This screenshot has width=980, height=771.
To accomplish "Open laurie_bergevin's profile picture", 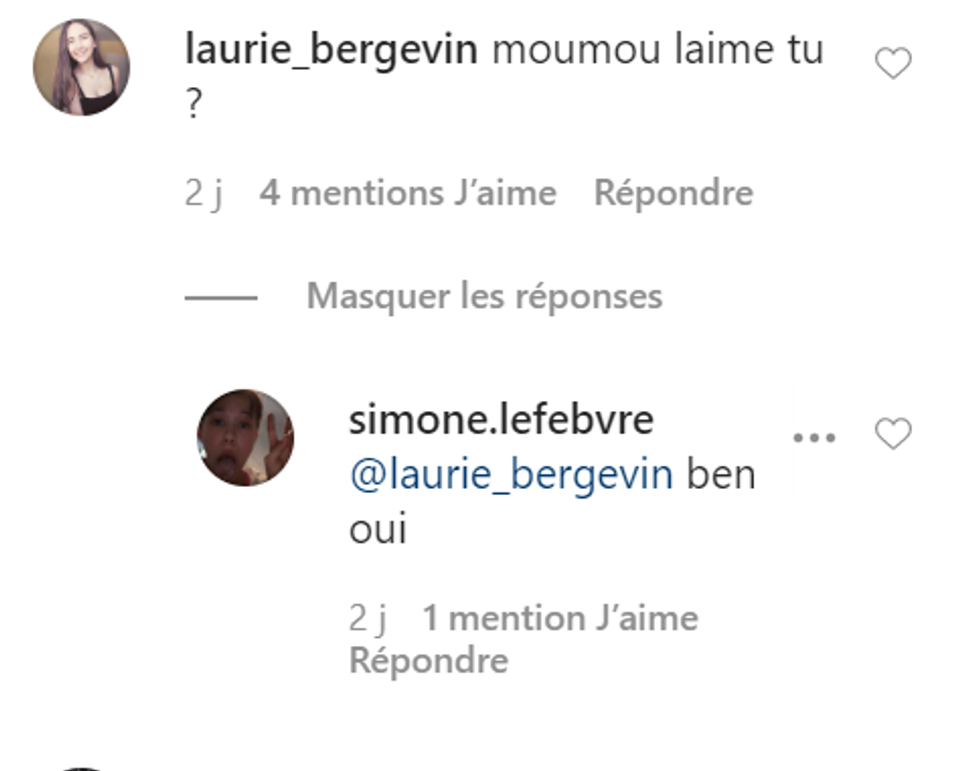I will coord(81,67).
